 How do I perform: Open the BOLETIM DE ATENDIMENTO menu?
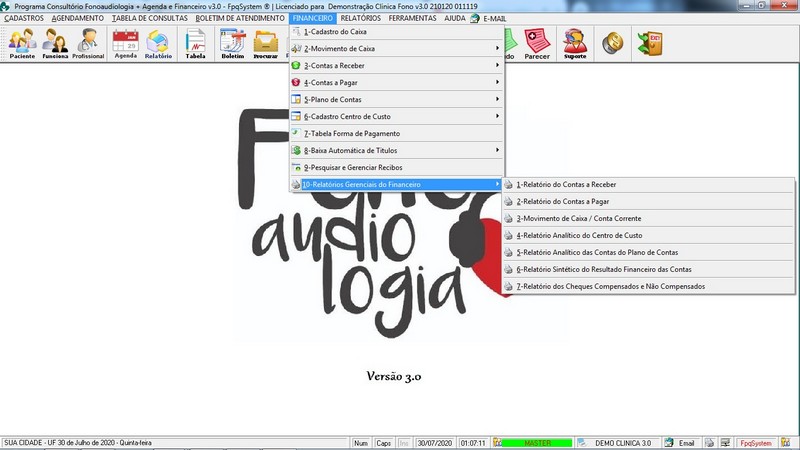[240, 18]
